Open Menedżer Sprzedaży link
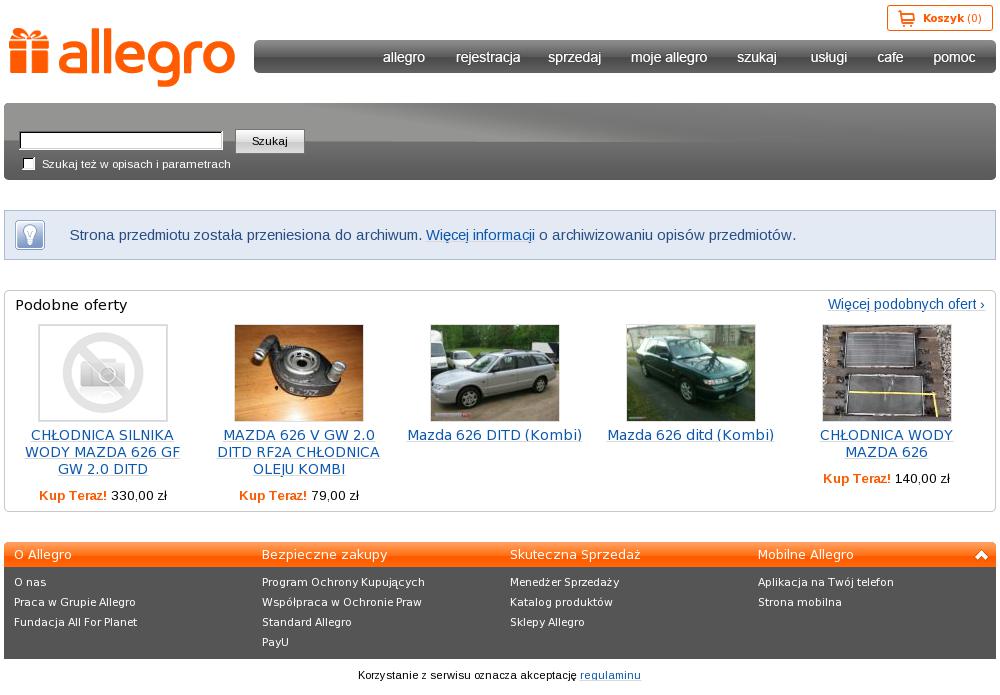This screenshot has height=695, width=1000. pyautogui.click(x=564, y=582)
